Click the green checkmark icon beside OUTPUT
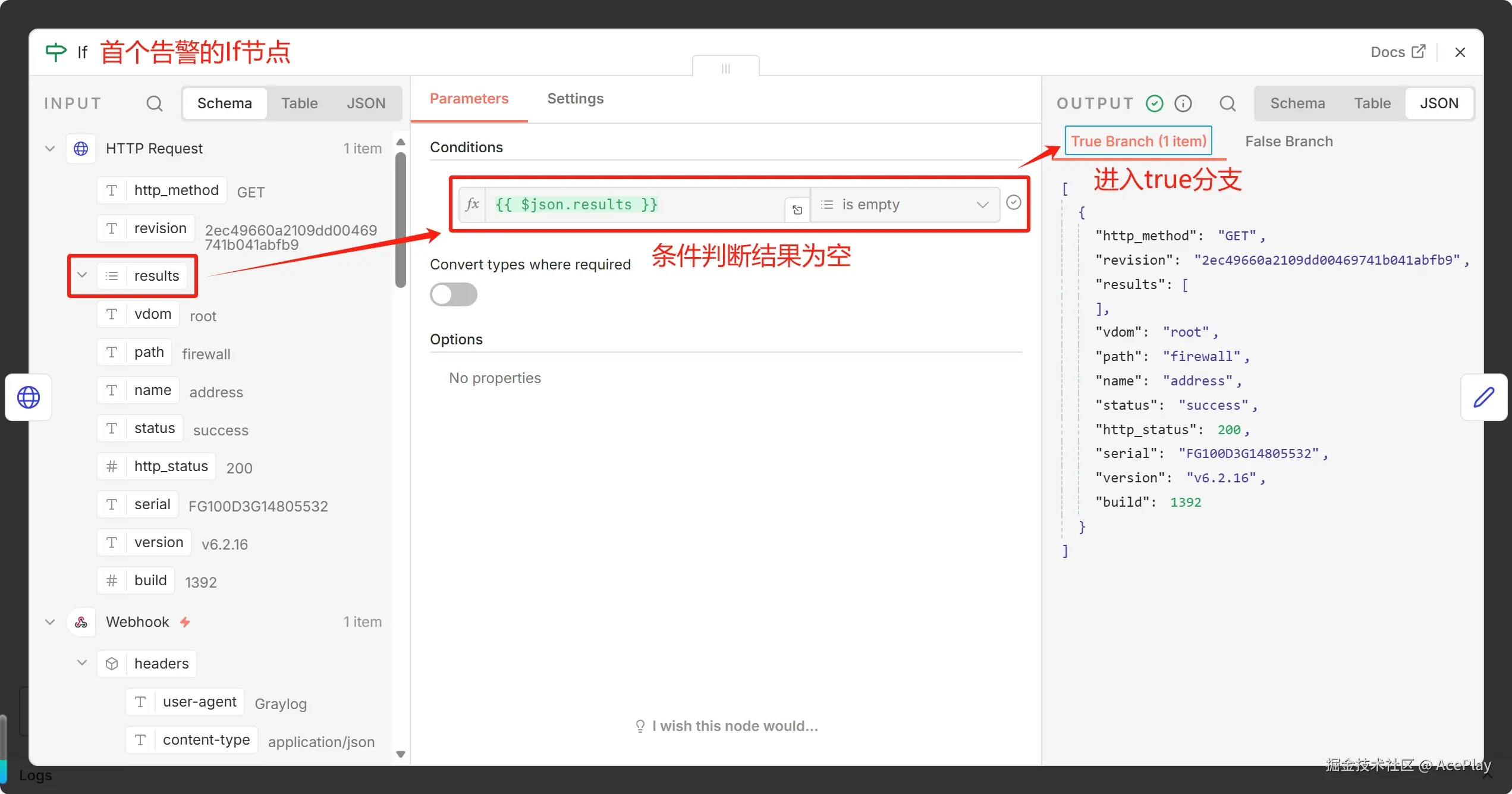1512x794 pixels. coord(1154,103)
